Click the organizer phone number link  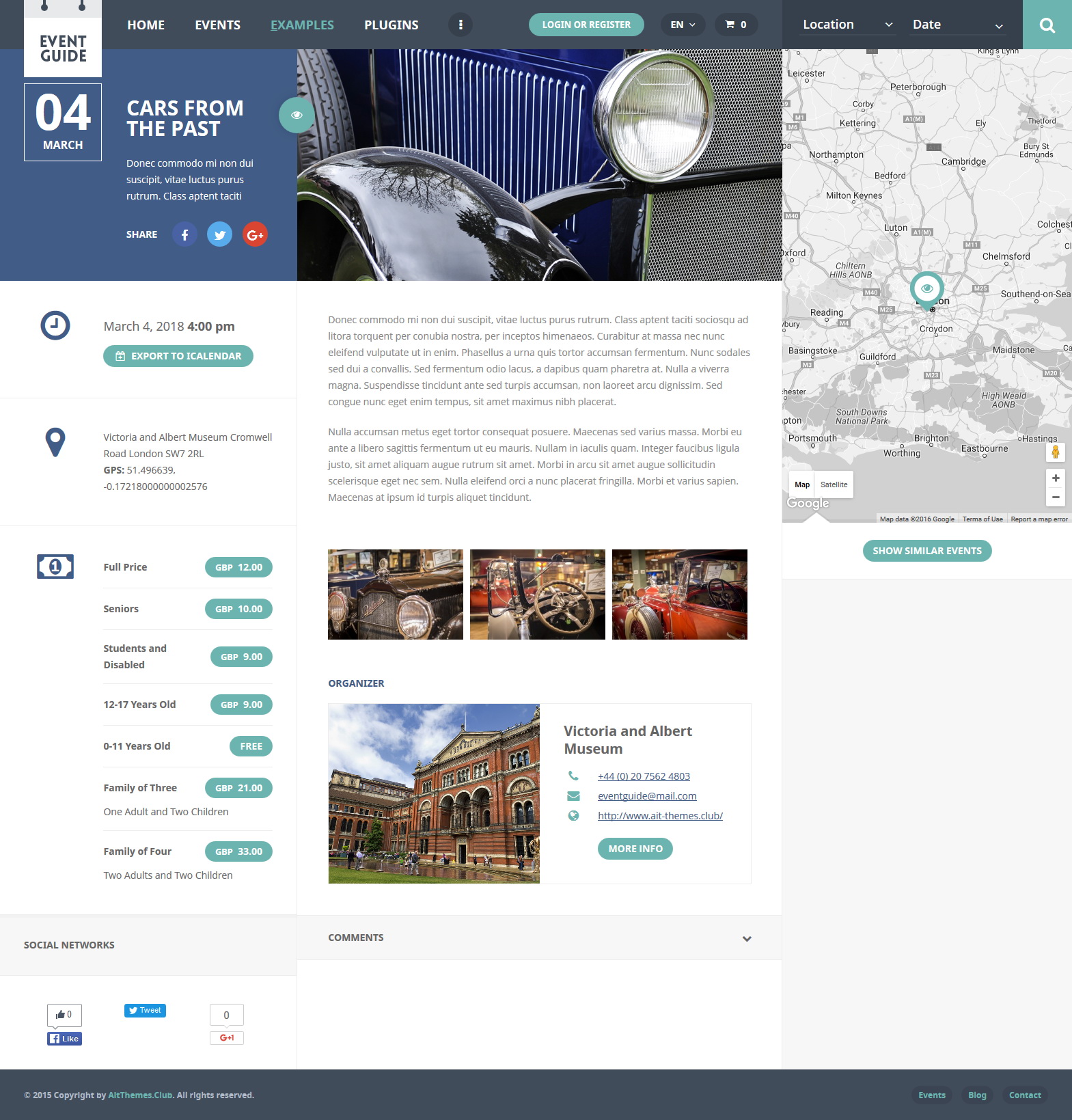click(644, 776)
